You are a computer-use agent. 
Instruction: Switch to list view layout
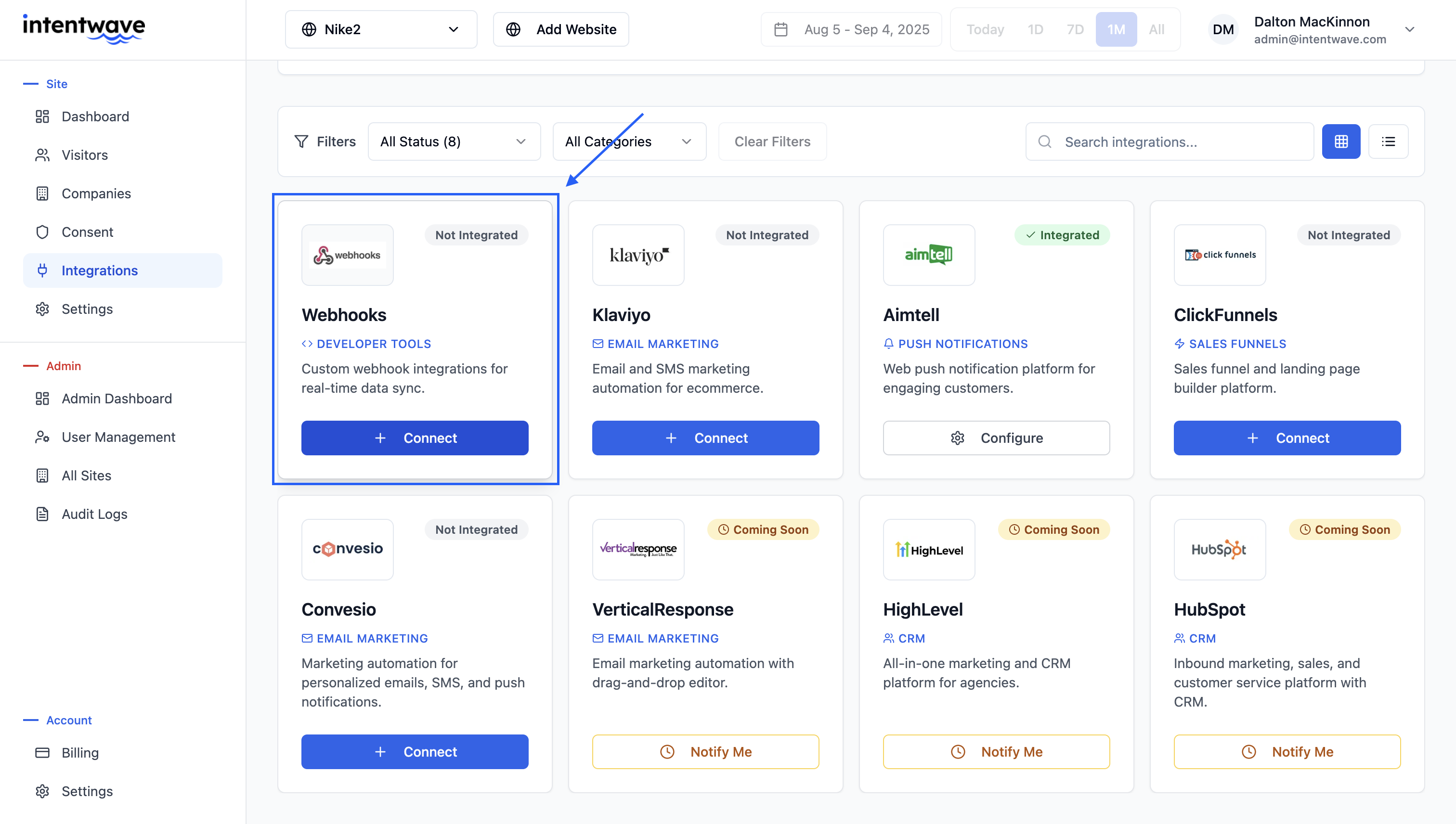pyautogui.click(x=1388, y=142)
